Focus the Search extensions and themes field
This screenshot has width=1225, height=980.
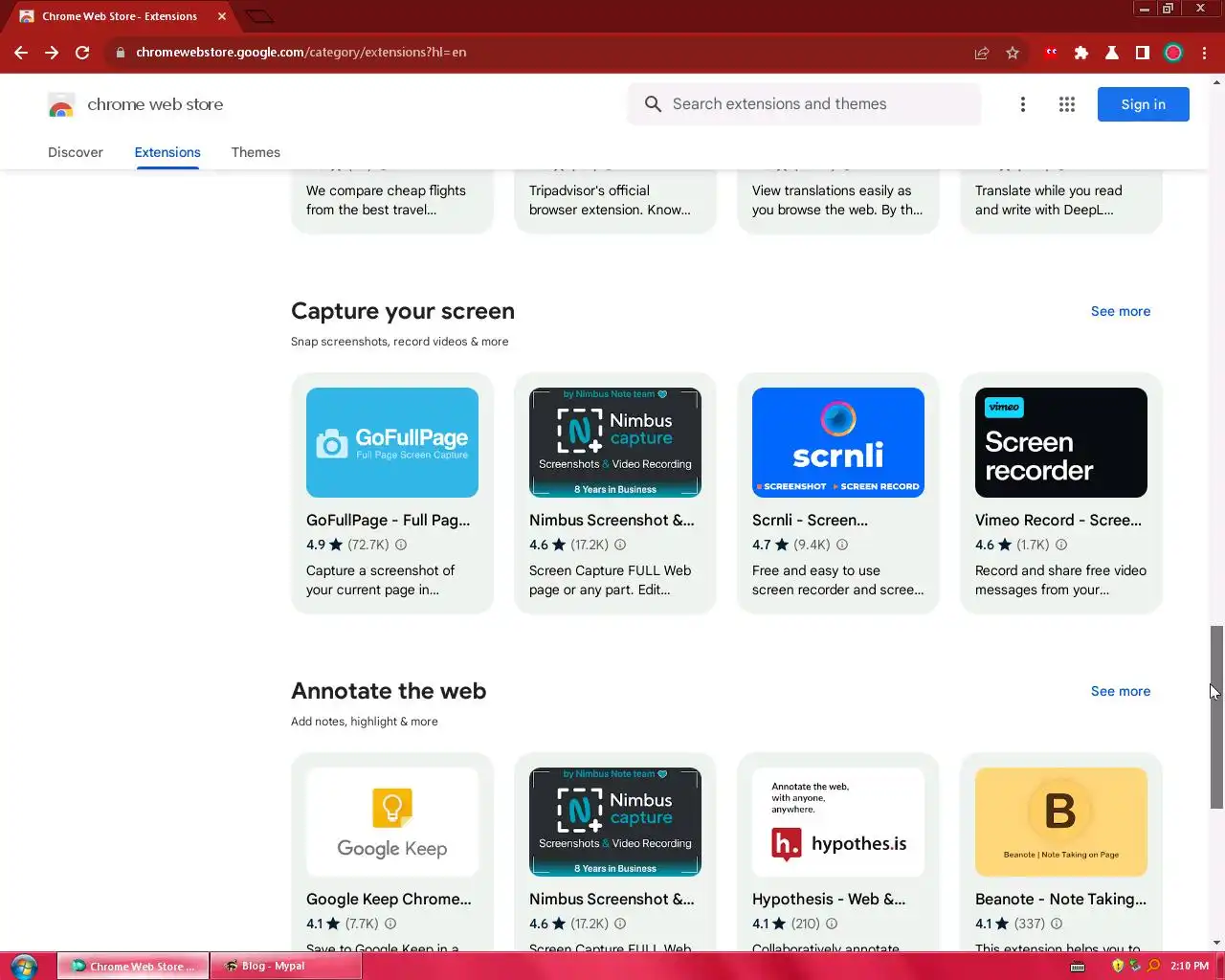click(804, 104)
